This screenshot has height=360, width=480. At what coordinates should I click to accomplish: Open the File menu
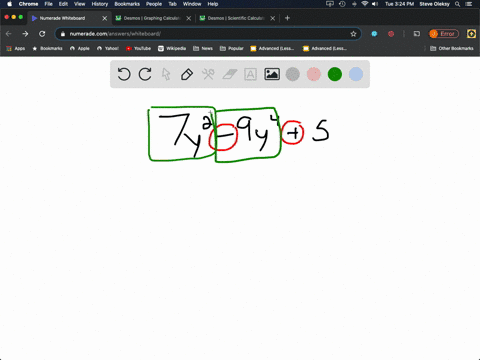click(x=49, y=4)
